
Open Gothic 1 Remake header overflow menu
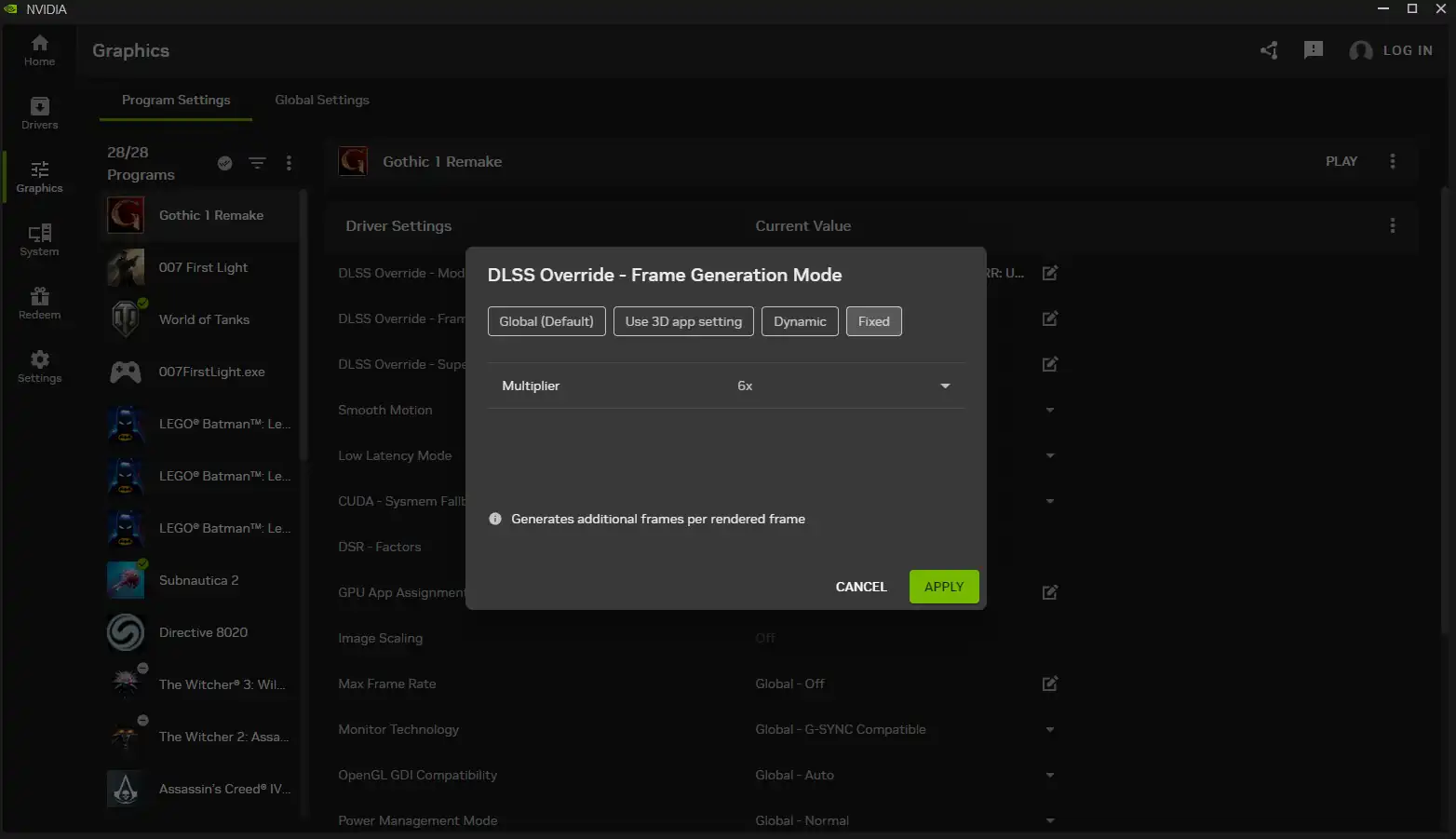pyautogui.click(x=1393, y=161)
